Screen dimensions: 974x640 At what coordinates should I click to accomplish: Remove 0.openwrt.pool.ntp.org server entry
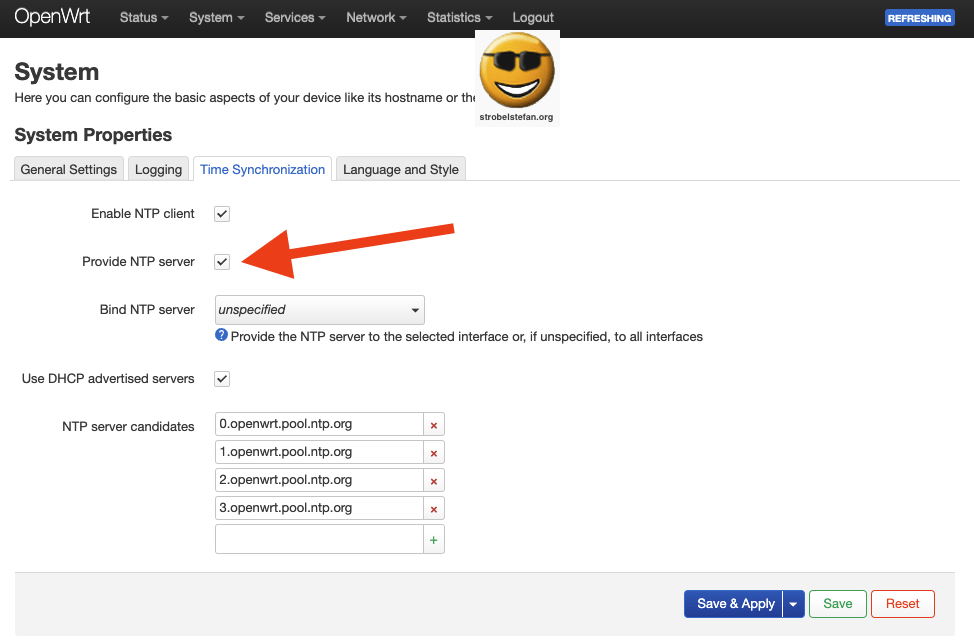(x=434, y=425)
